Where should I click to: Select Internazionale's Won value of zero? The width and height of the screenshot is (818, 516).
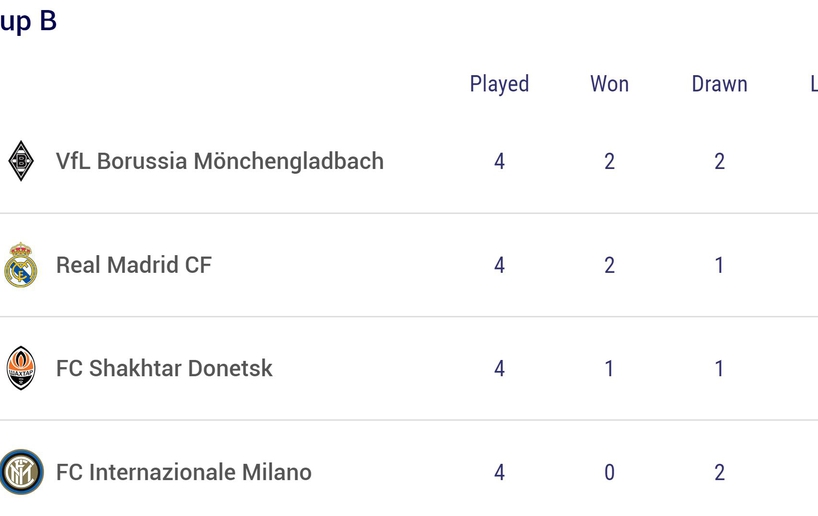pos(609,473)
